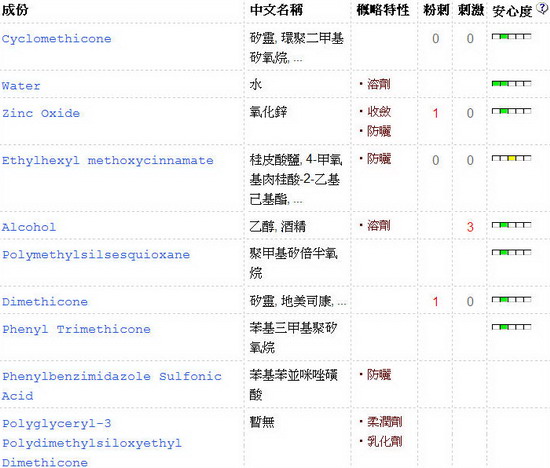Click the irritation value 0 for Zinc Oxide
550x468 pixels.
pos(470,113)
